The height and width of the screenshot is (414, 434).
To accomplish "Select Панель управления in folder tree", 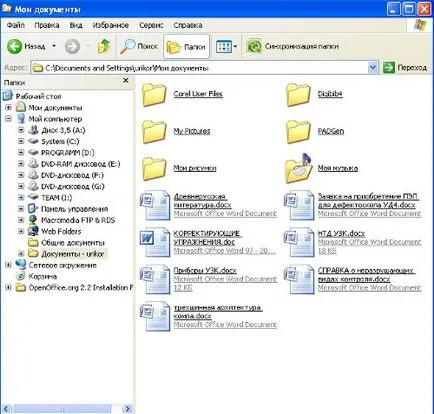I will pos(74,209).
